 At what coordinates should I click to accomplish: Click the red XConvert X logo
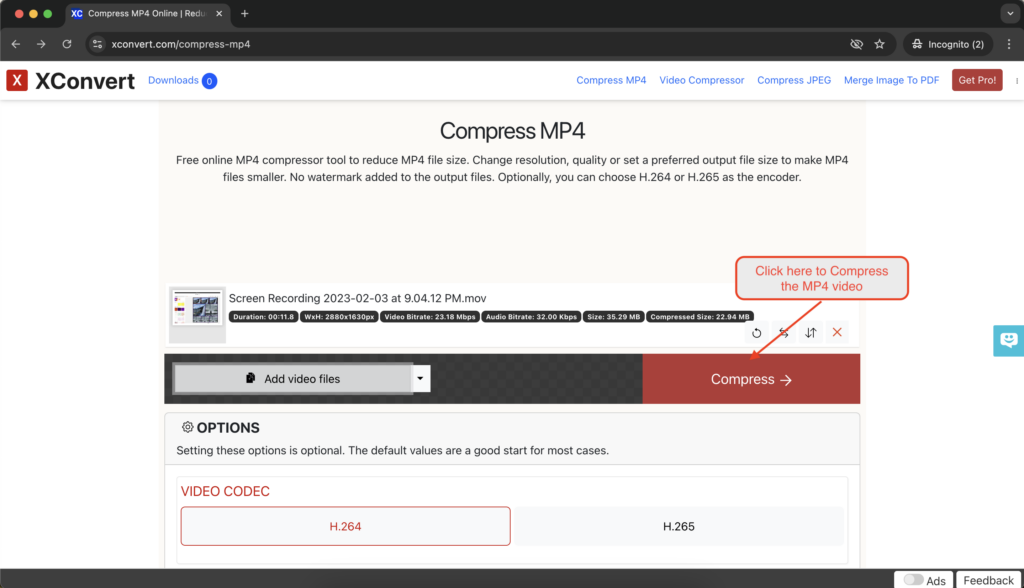tap(17, 80)
